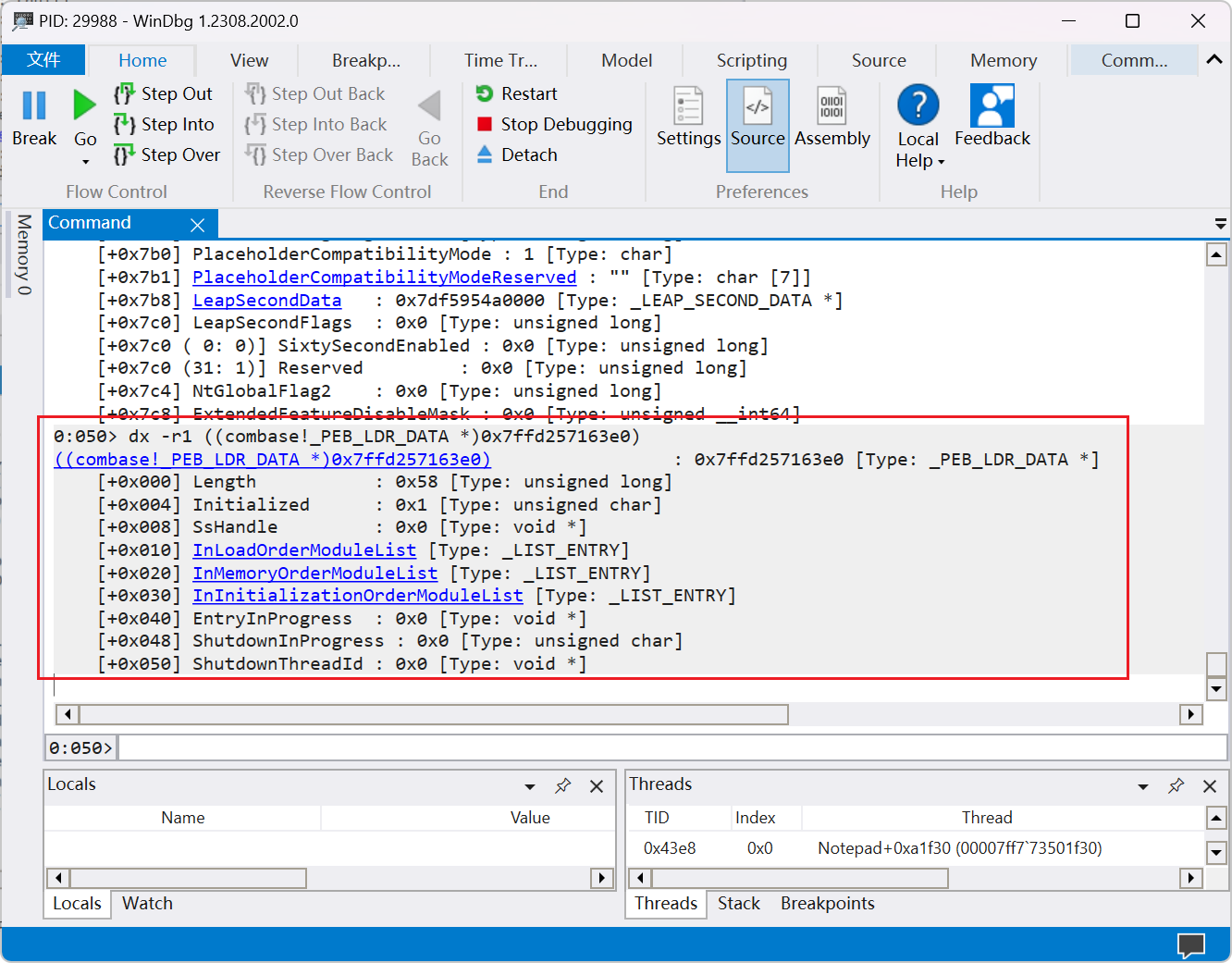Screen dimensions: 1232x963
Task: Switch to the View ribbon tab
Action: click(250, 60)
